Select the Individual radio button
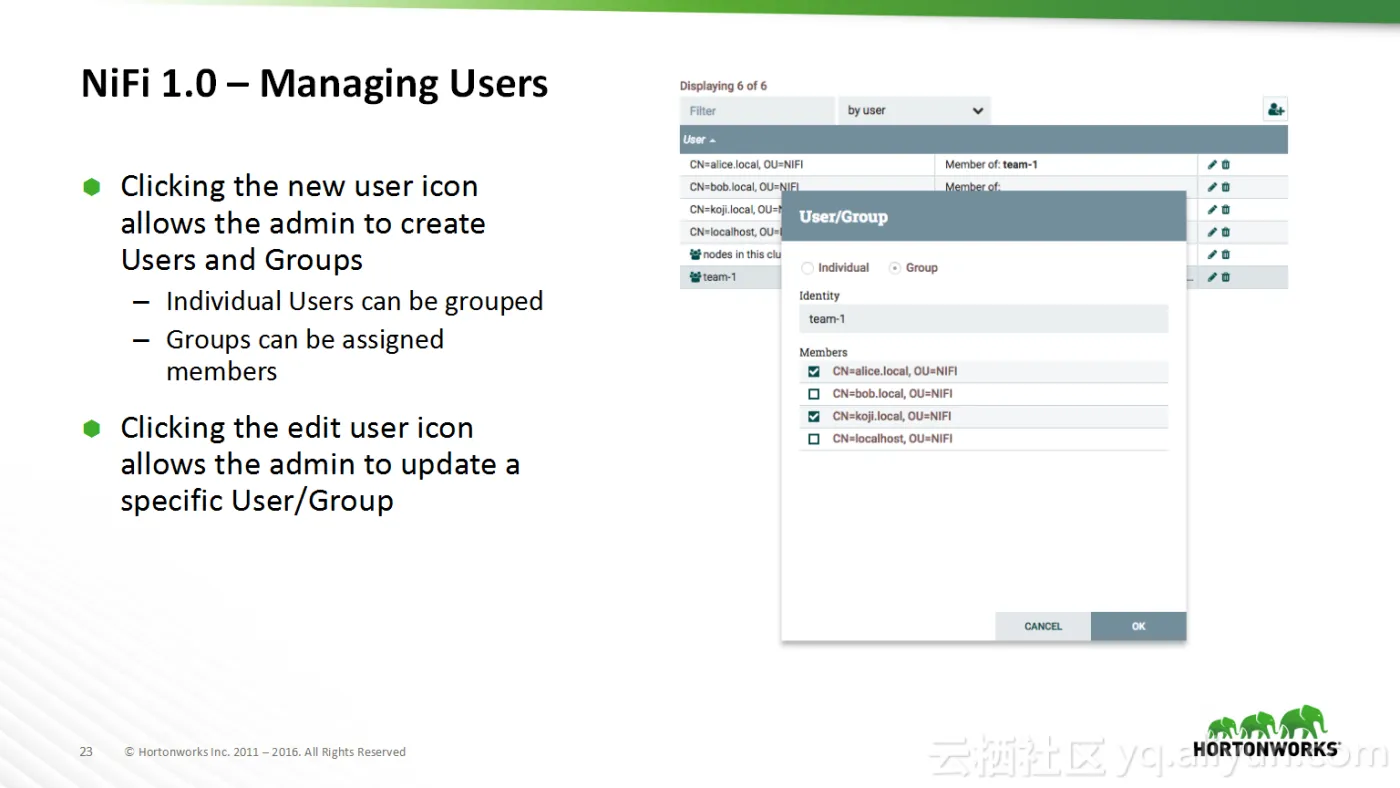1400x788 pixels. point(808,268)
